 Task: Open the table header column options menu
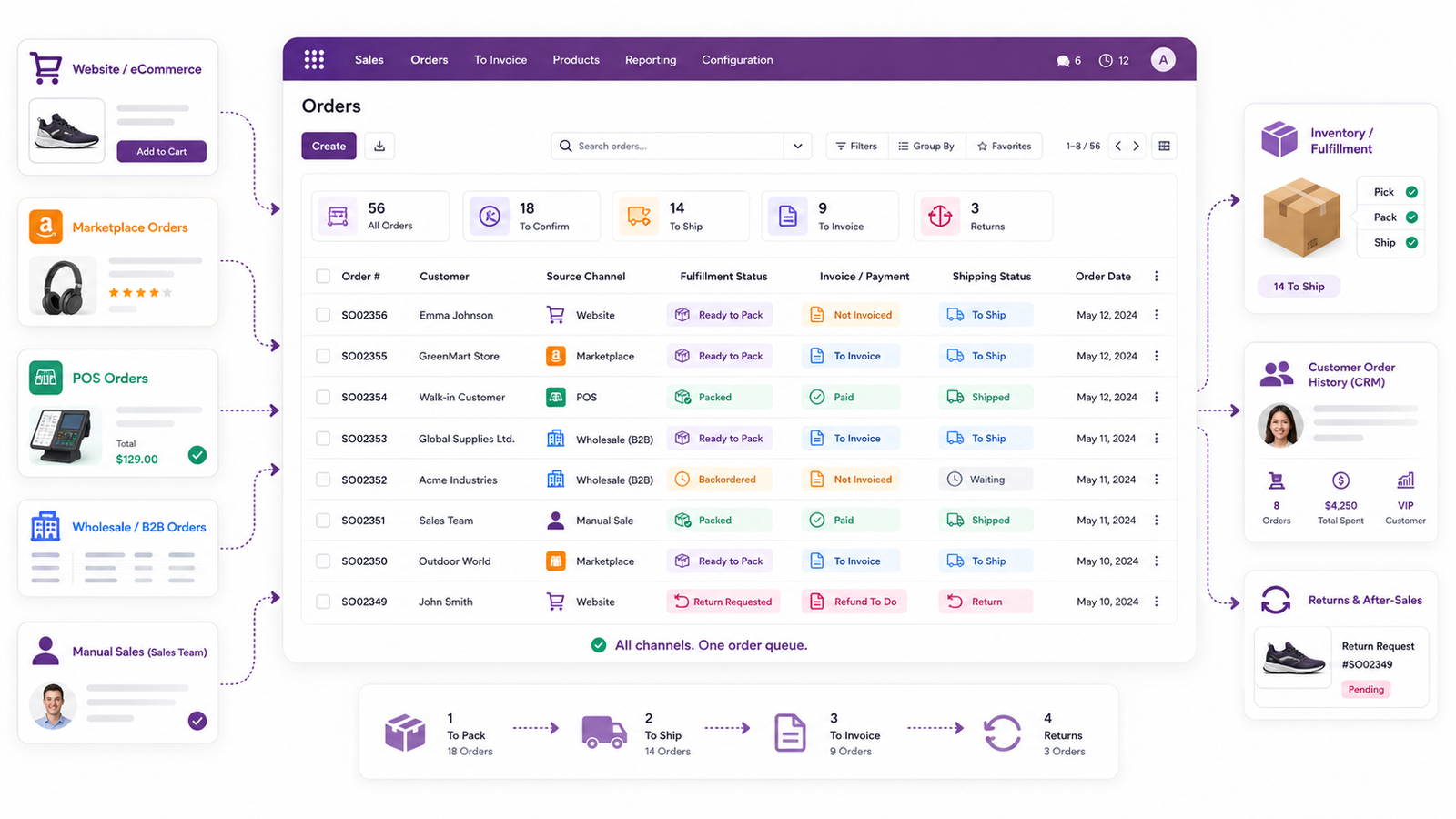point(1157,276)
